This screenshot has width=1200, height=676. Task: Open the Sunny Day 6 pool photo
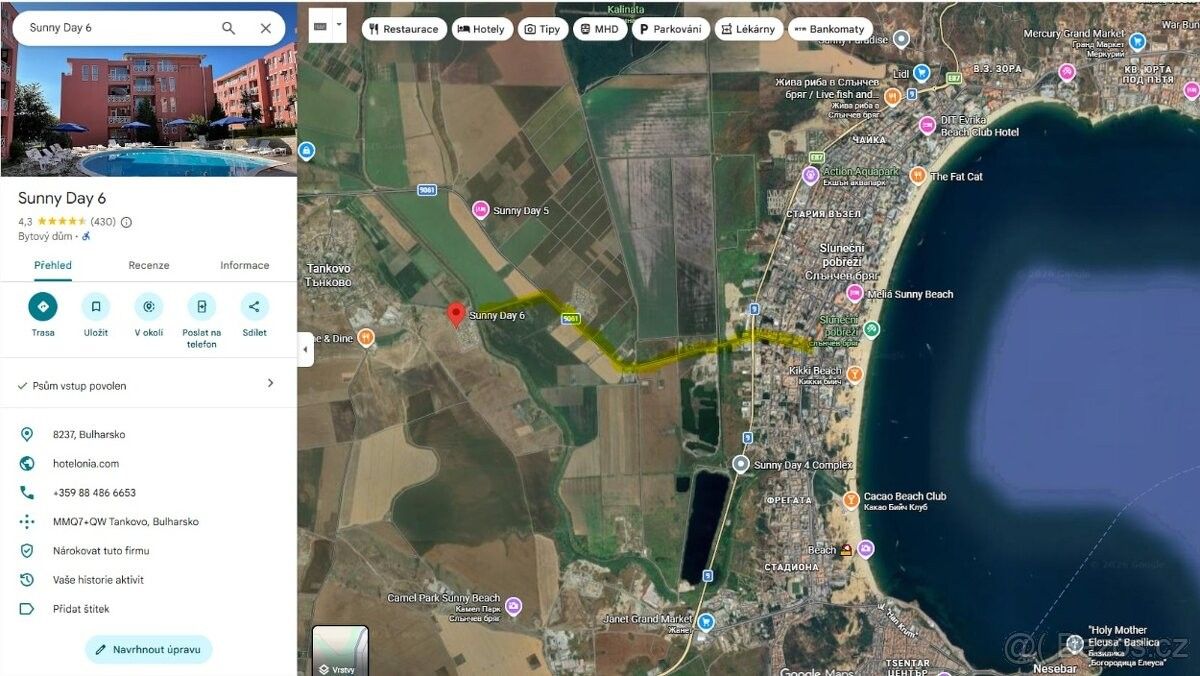click(x=148, y=110)
